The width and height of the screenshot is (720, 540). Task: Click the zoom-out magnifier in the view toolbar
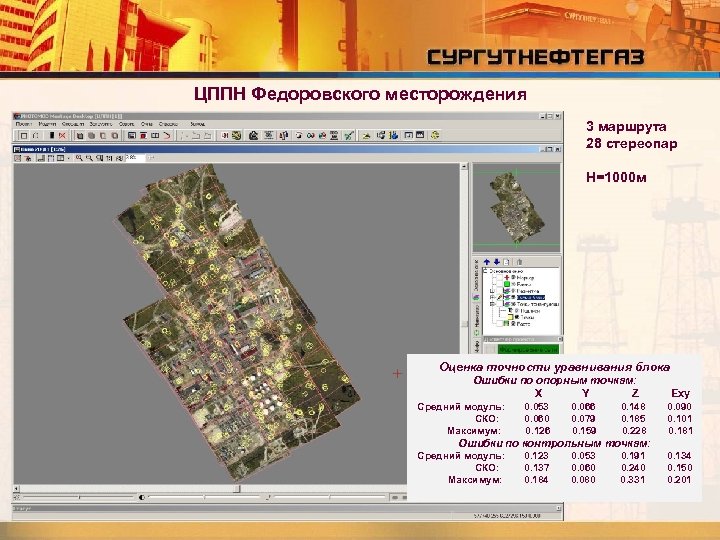(89, 158)
